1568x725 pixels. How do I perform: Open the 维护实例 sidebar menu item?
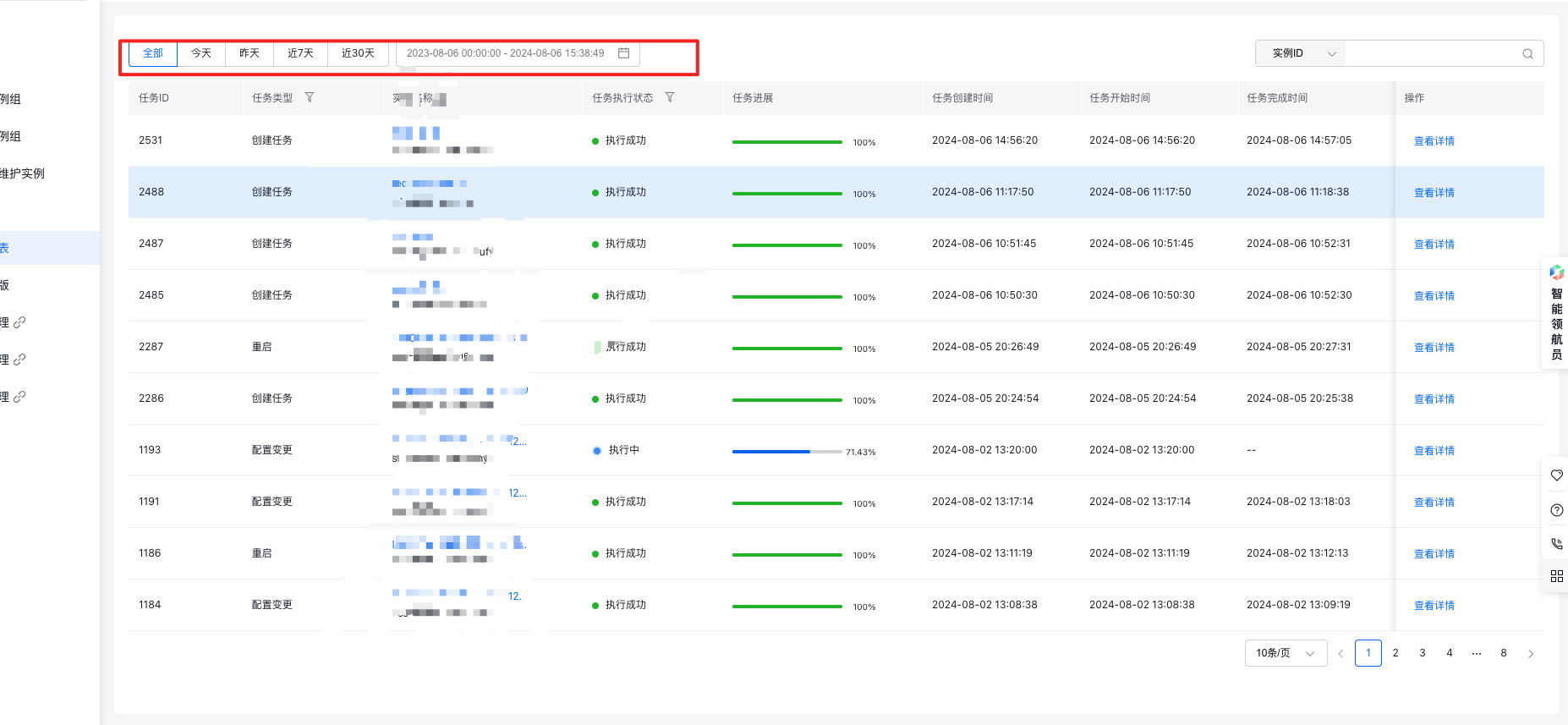[23, 173]
